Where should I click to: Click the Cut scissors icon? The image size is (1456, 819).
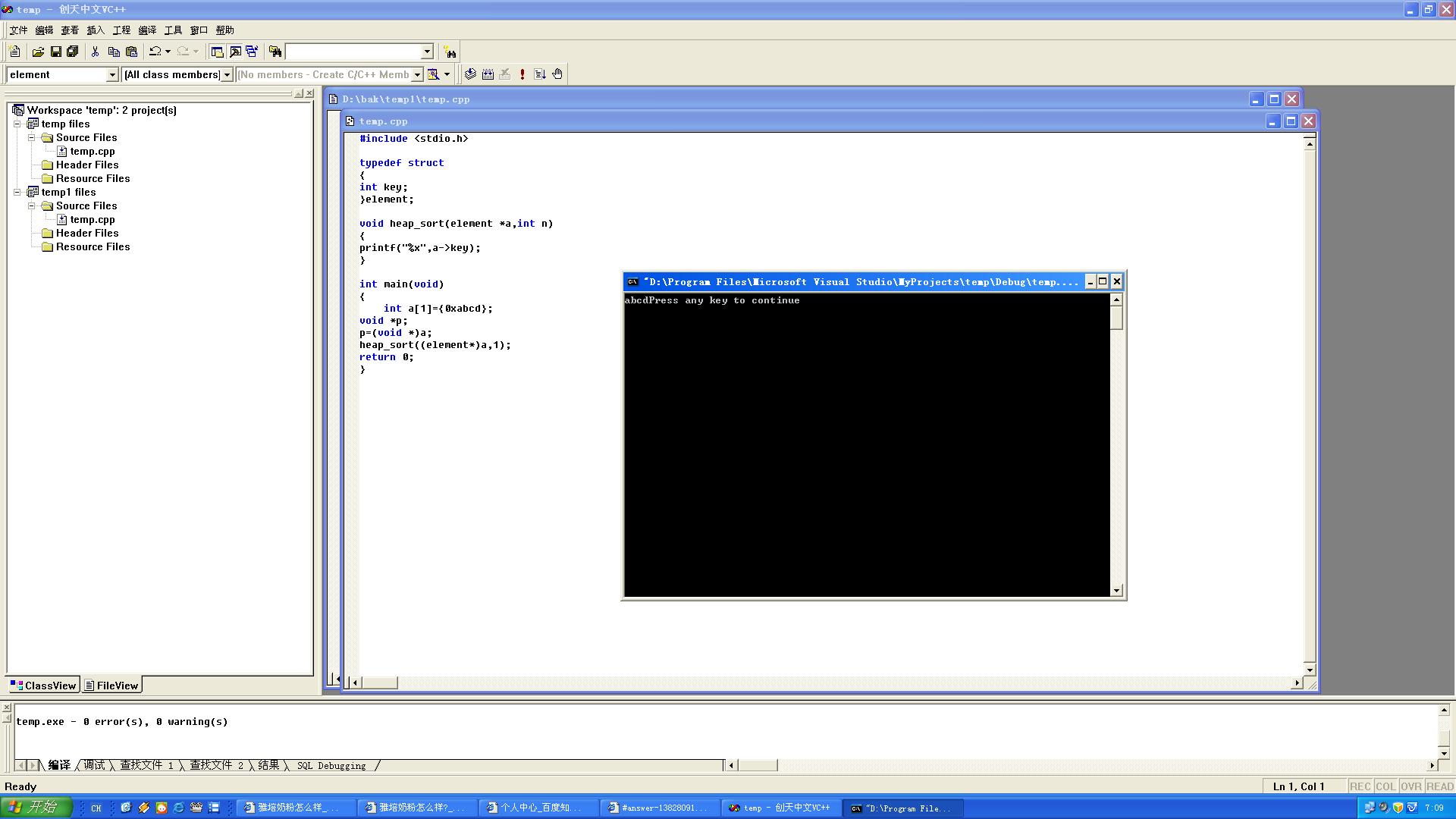96,52
